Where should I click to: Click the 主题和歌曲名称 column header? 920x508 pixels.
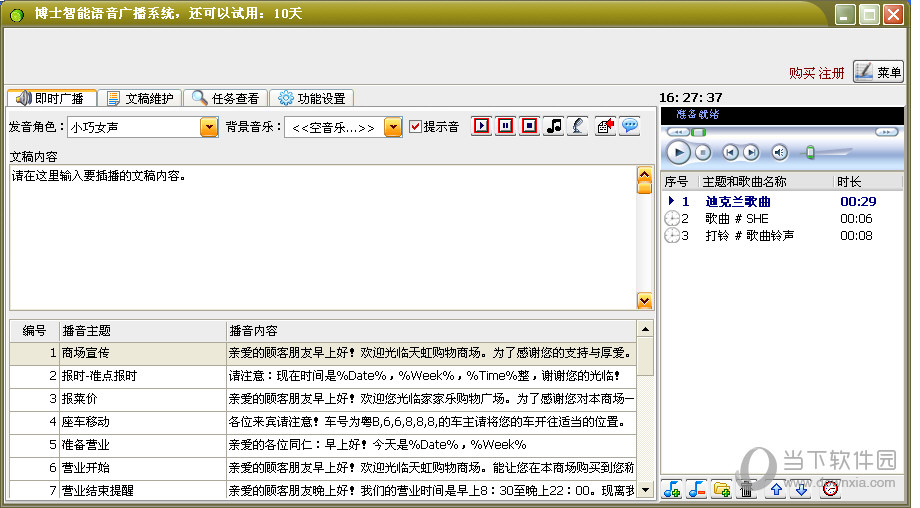[766, 182]
